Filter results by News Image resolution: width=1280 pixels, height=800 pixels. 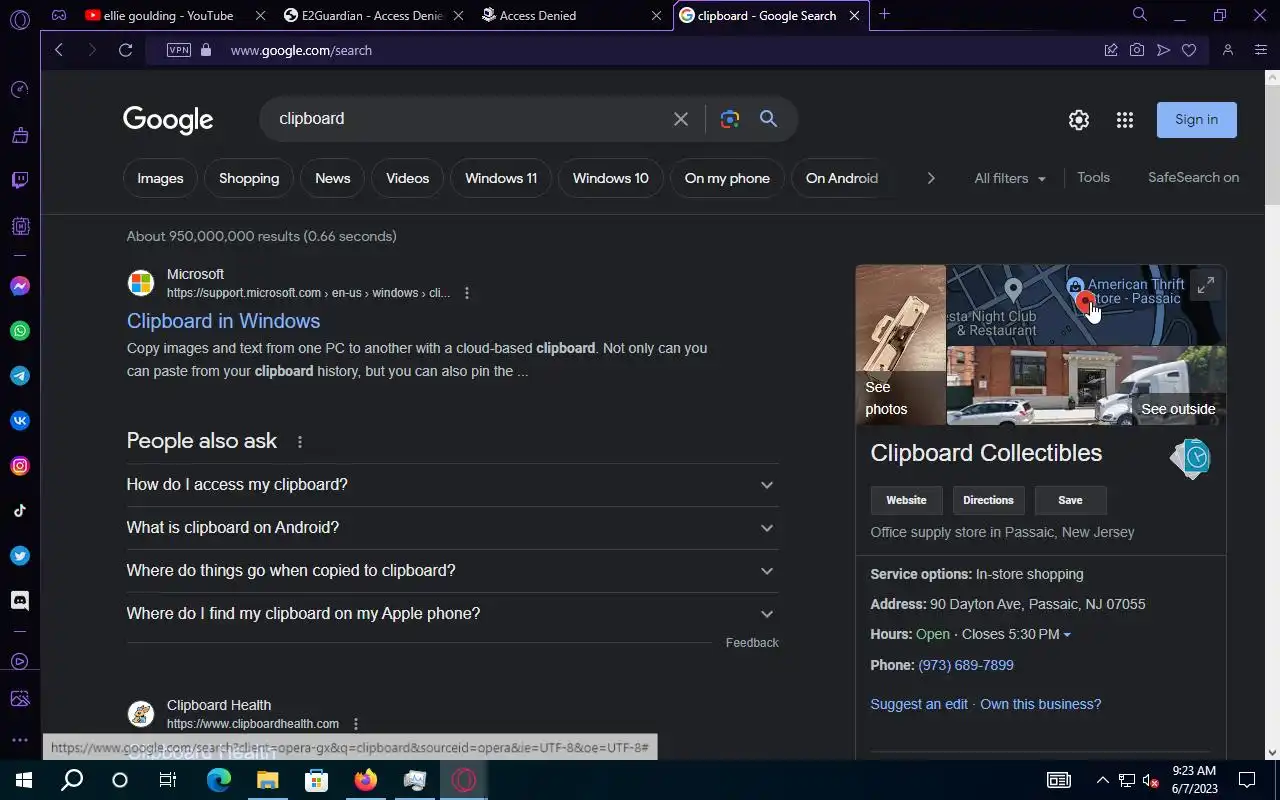(x=333, y=178)
